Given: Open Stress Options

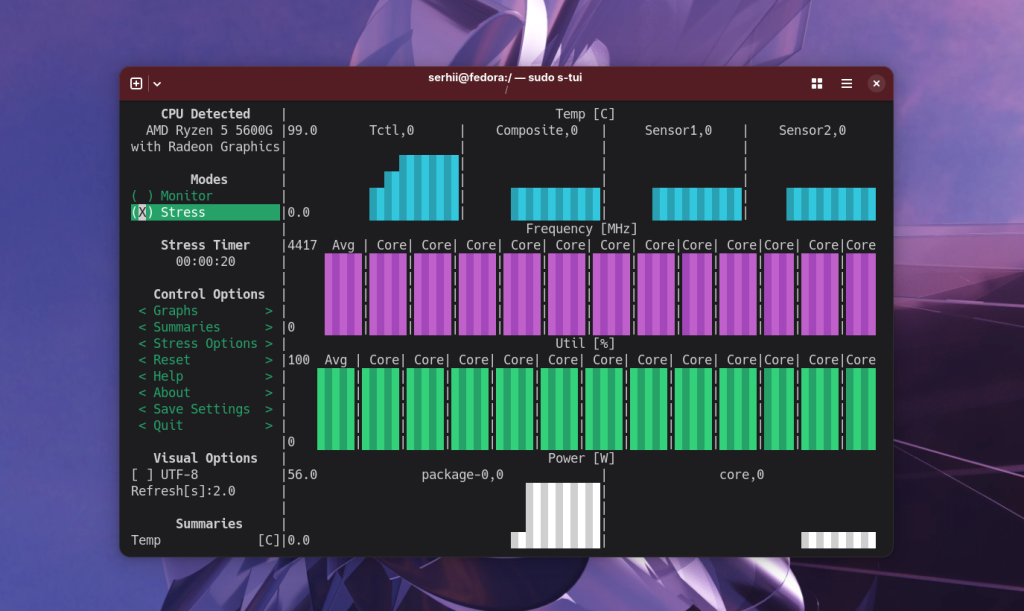Looking at the screenshot, I should pos(205,343).
